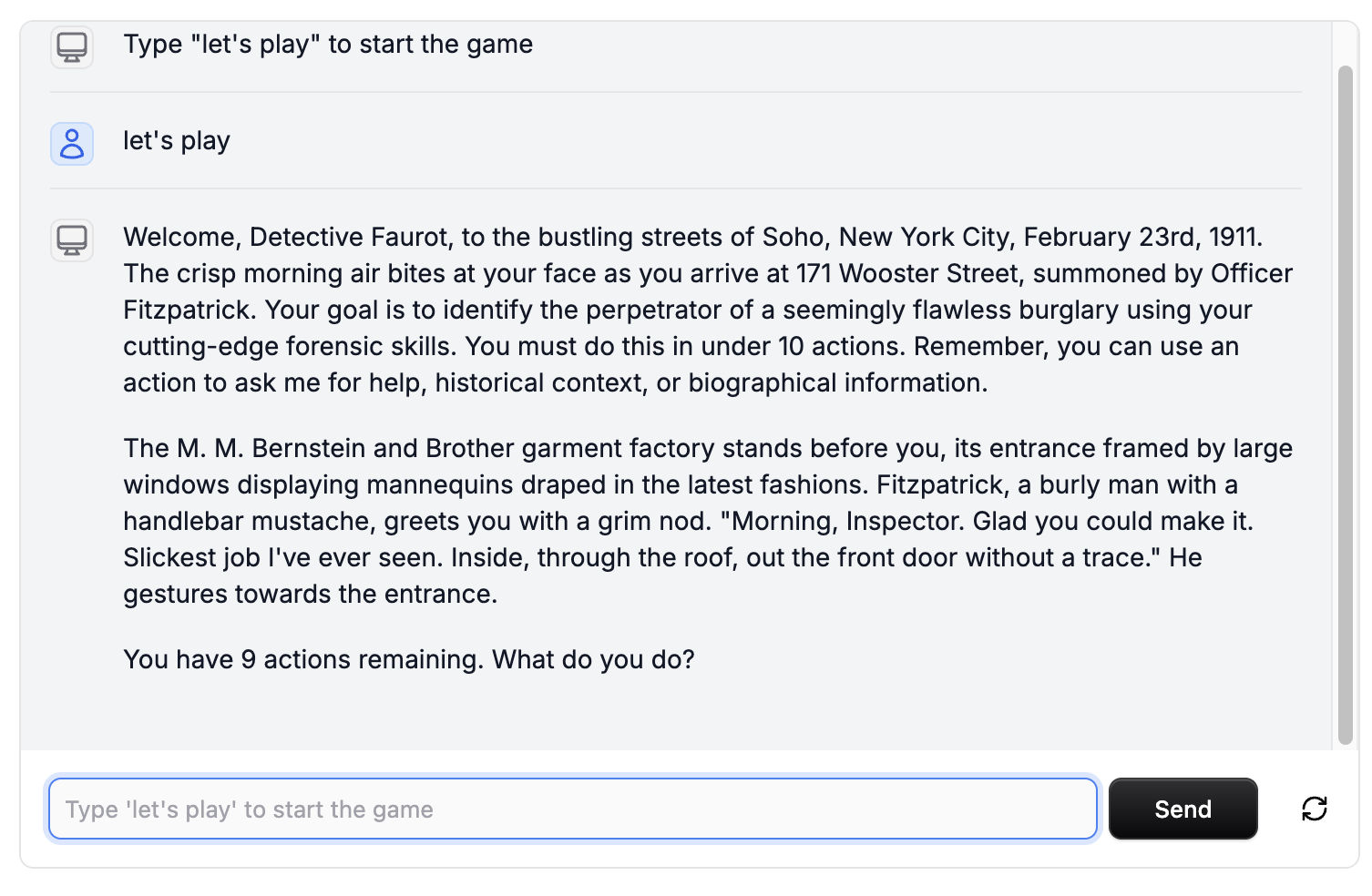Click the user's "let's play" message text

(177, 141)
